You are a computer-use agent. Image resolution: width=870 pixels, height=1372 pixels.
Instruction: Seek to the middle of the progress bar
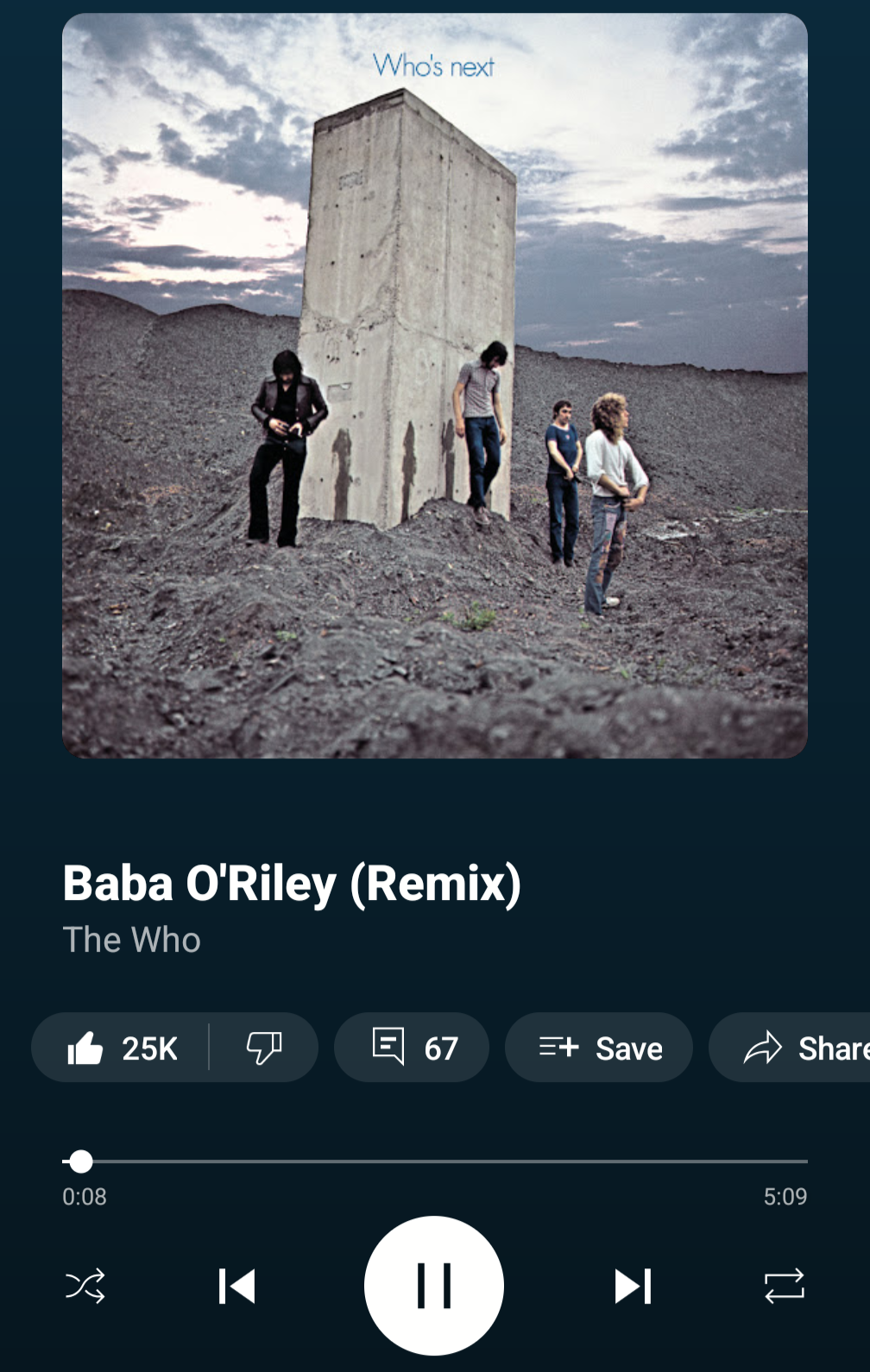(x=435, y=1161)
